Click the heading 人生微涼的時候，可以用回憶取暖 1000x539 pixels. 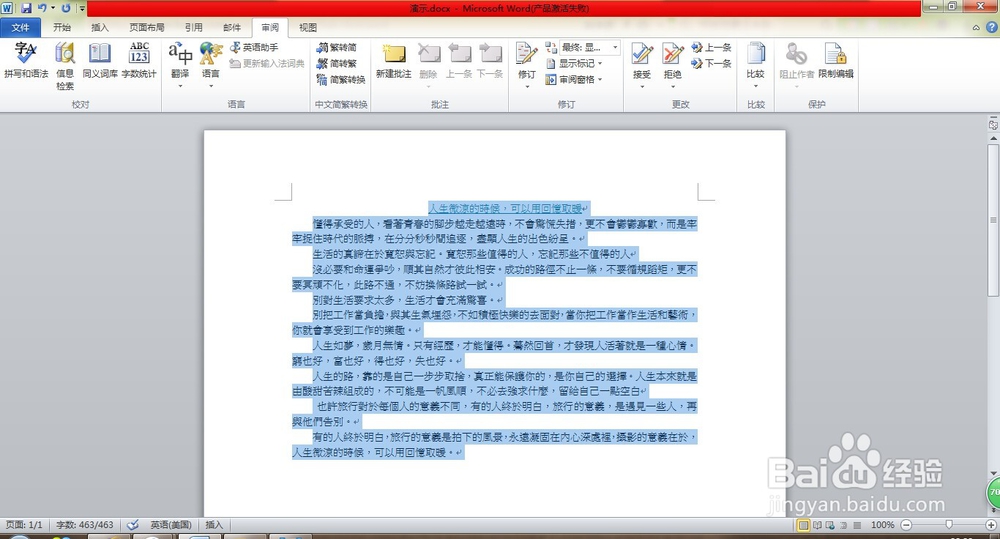[508, 209]
